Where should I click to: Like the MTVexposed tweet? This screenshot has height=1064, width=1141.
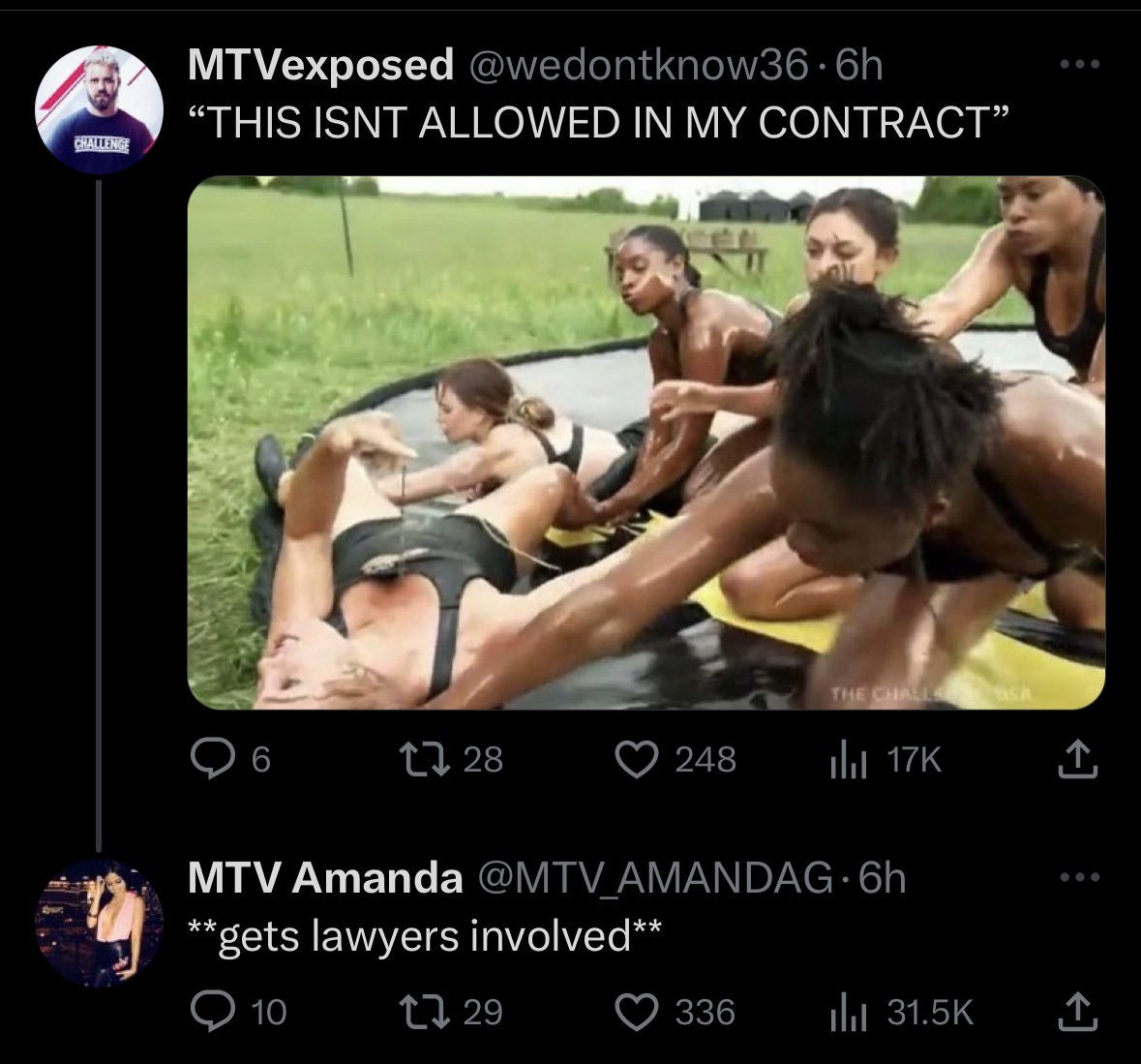[x=637, y=759]
